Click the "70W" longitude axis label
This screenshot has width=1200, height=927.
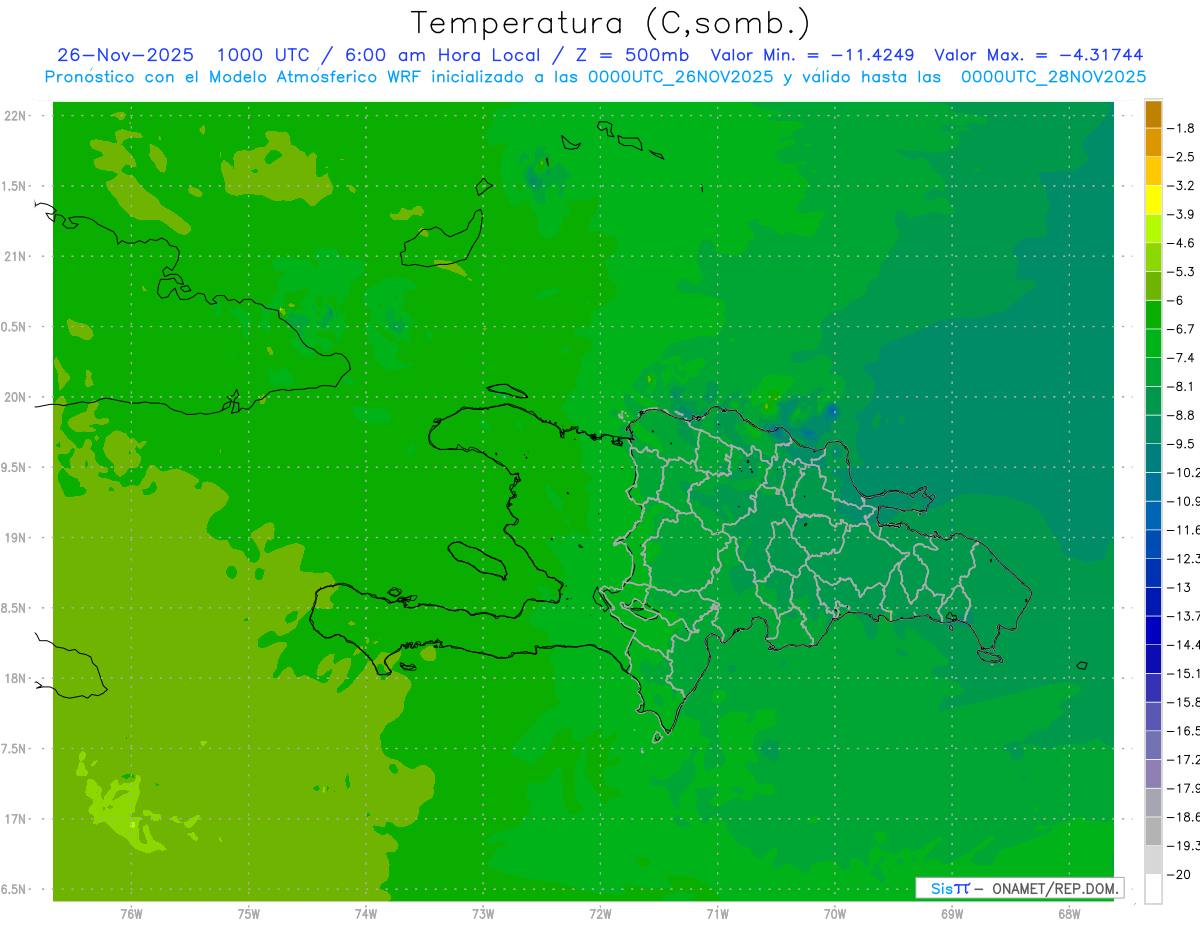coord(835,914)
